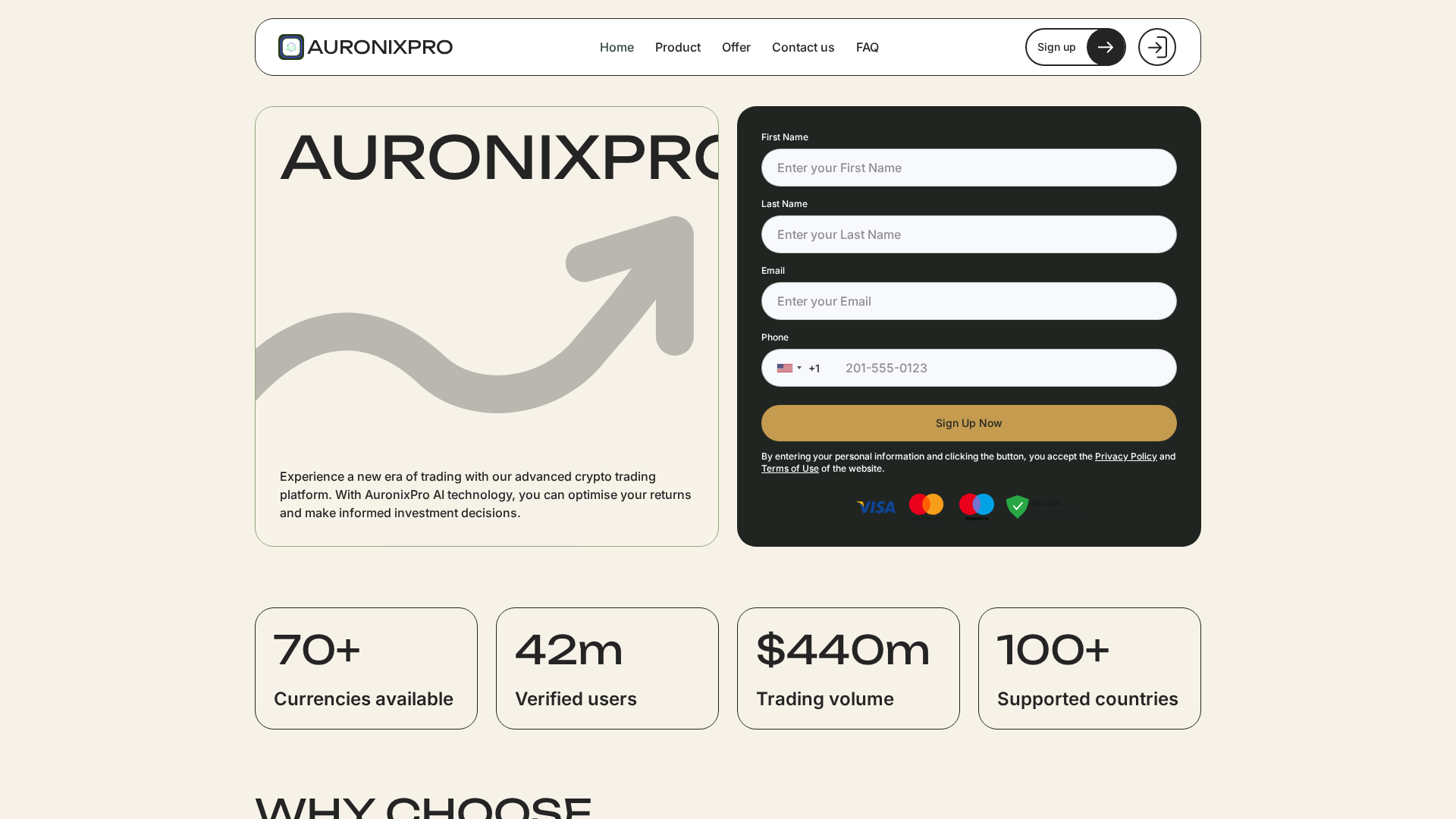
Task: Click the large AURONIXPRO hero heading
Action: tap(499, 158)
